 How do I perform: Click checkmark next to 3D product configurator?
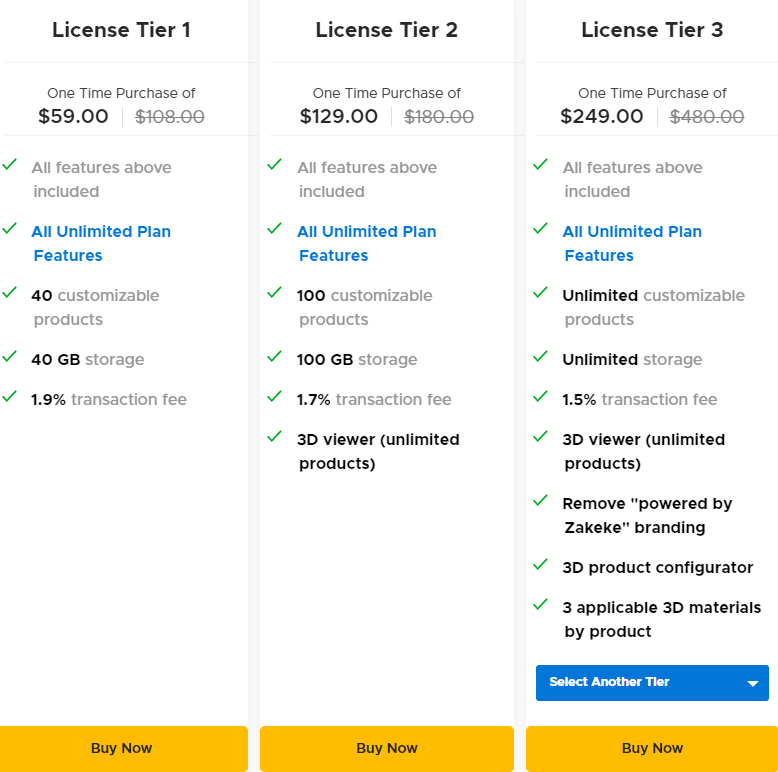tap(541, 565)
